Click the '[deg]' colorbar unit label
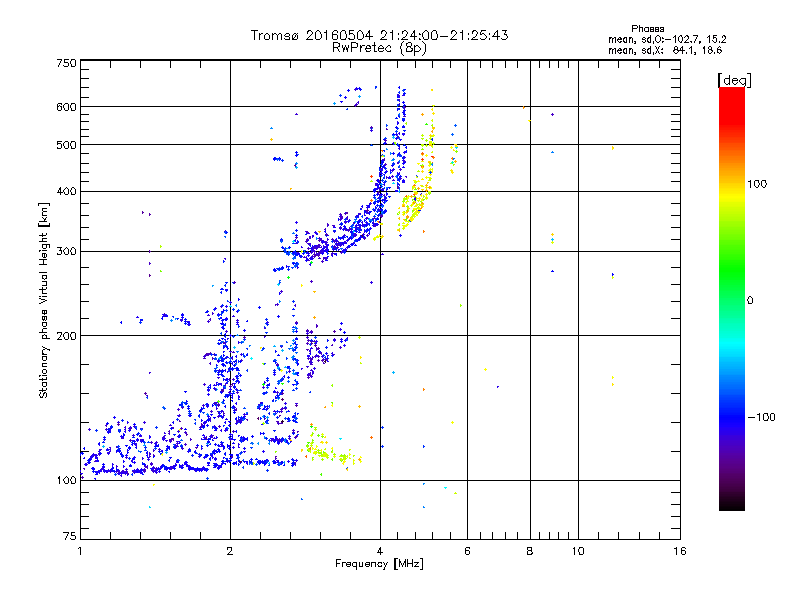The image size is (800, 600). [734, 80]
